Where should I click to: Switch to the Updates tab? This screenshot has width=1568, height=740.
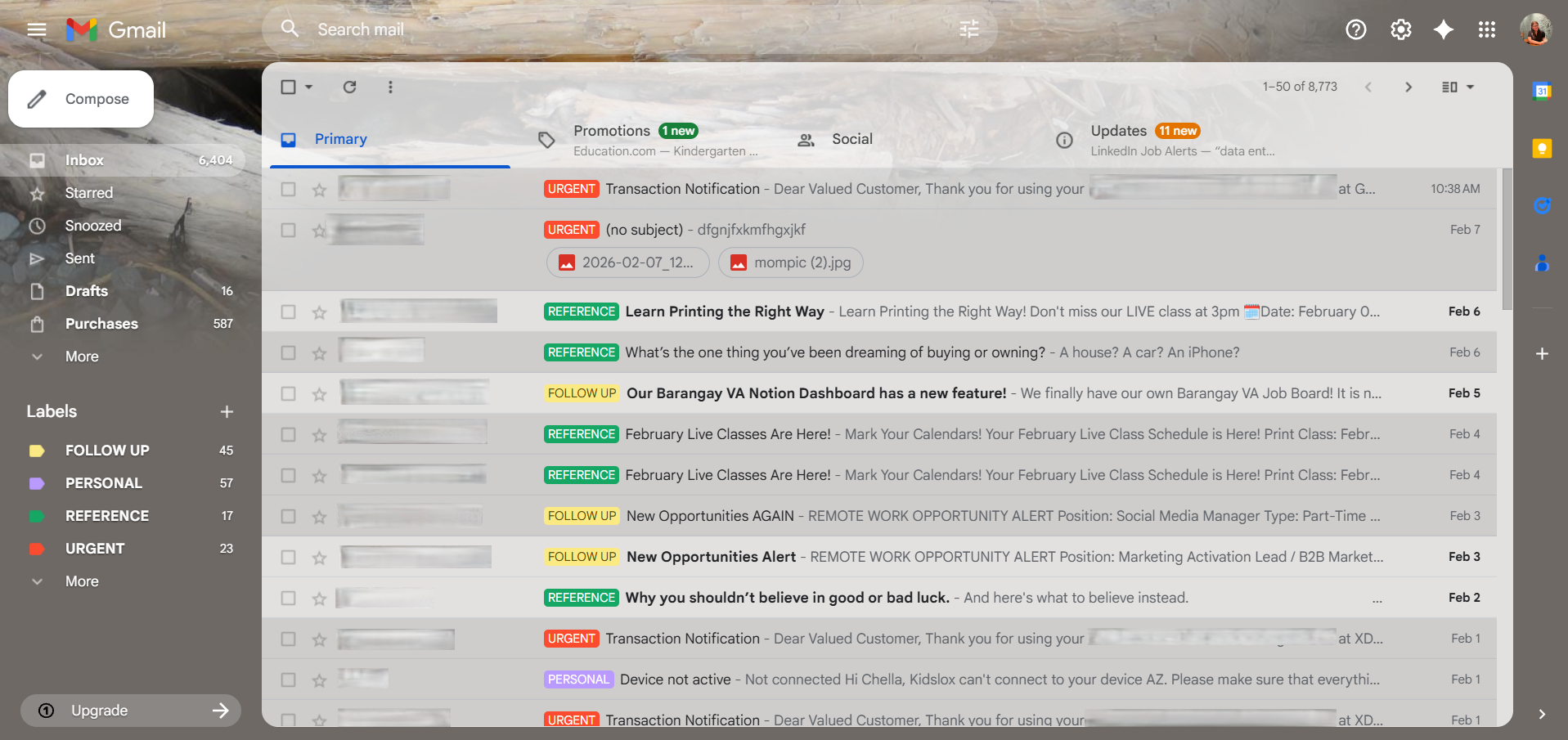click(x=1166, y=140)
